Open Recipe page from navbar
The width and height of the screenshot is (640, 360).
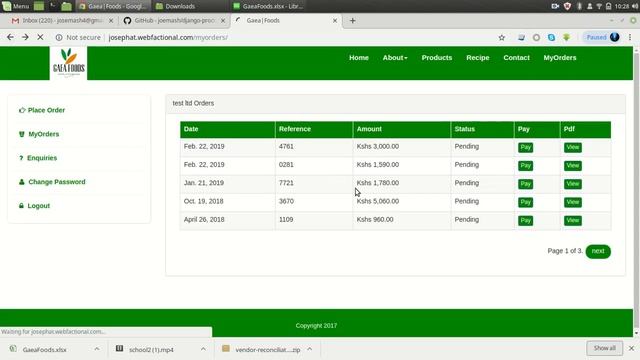[478, 58]
